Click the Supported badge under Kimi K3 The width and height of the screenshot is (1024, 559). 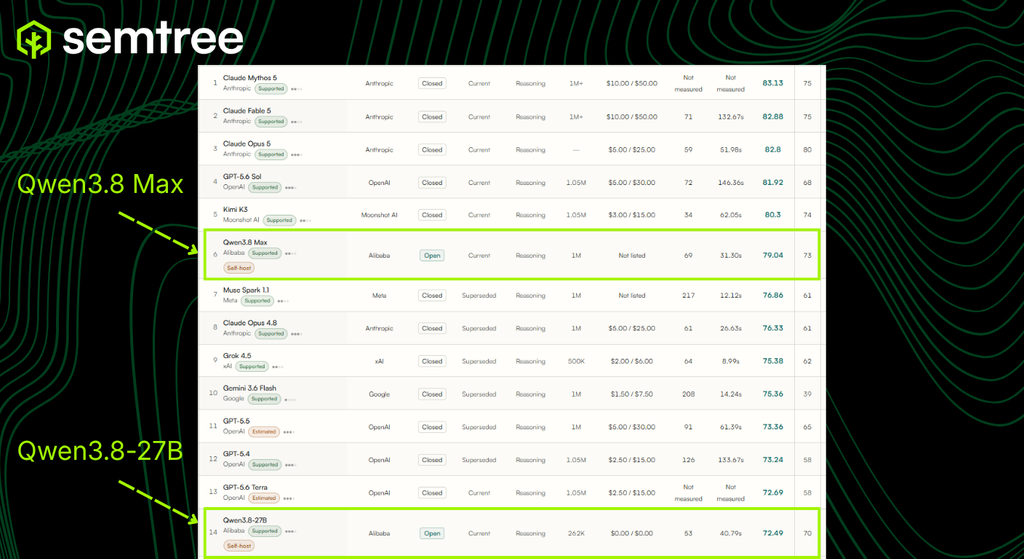point(280,220)
